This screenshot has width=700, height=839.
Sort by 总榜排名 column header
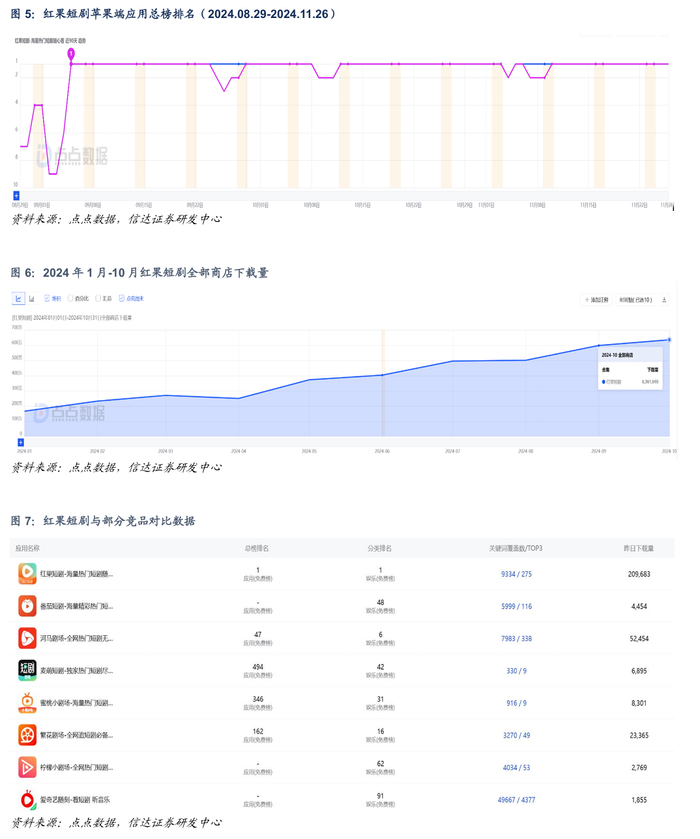(x=257, y=548)
